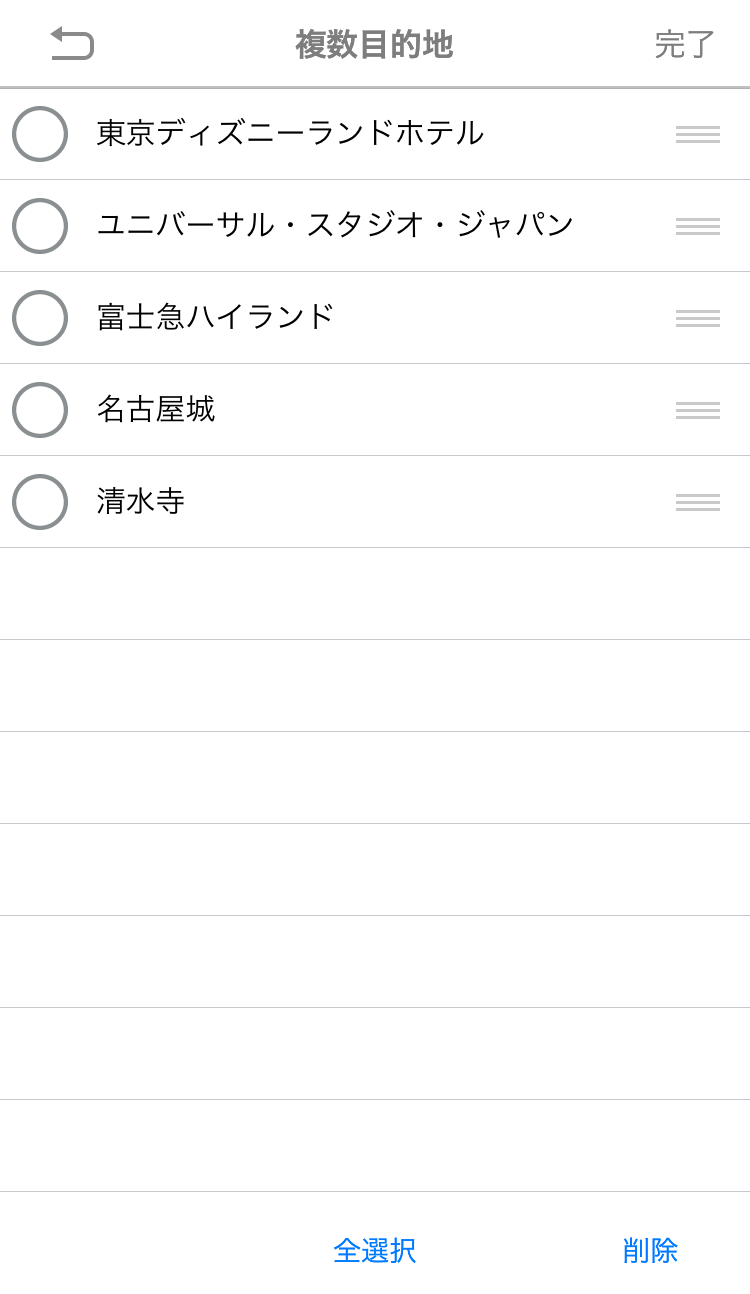Click the 名古屋城 list item text
Screen dimensions: 750x1294
point(156,409)
